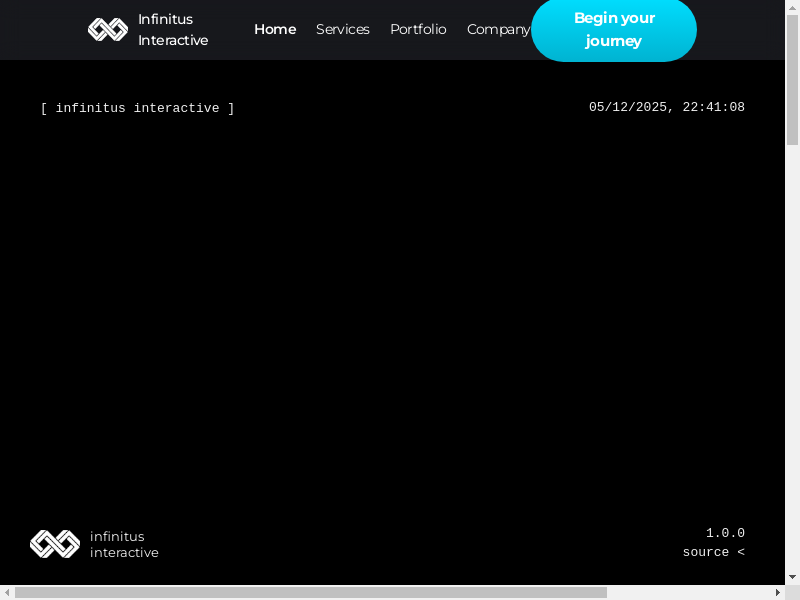Click the footer infinity logo icon

click(55, 544)
